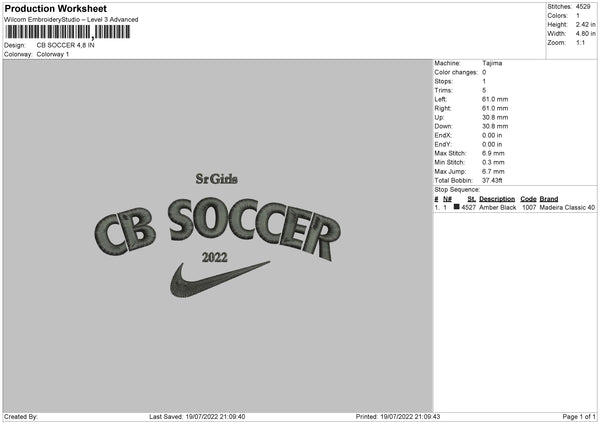Click the 2022 text in the design
This screenshot has height=424, width=600.
215,258
